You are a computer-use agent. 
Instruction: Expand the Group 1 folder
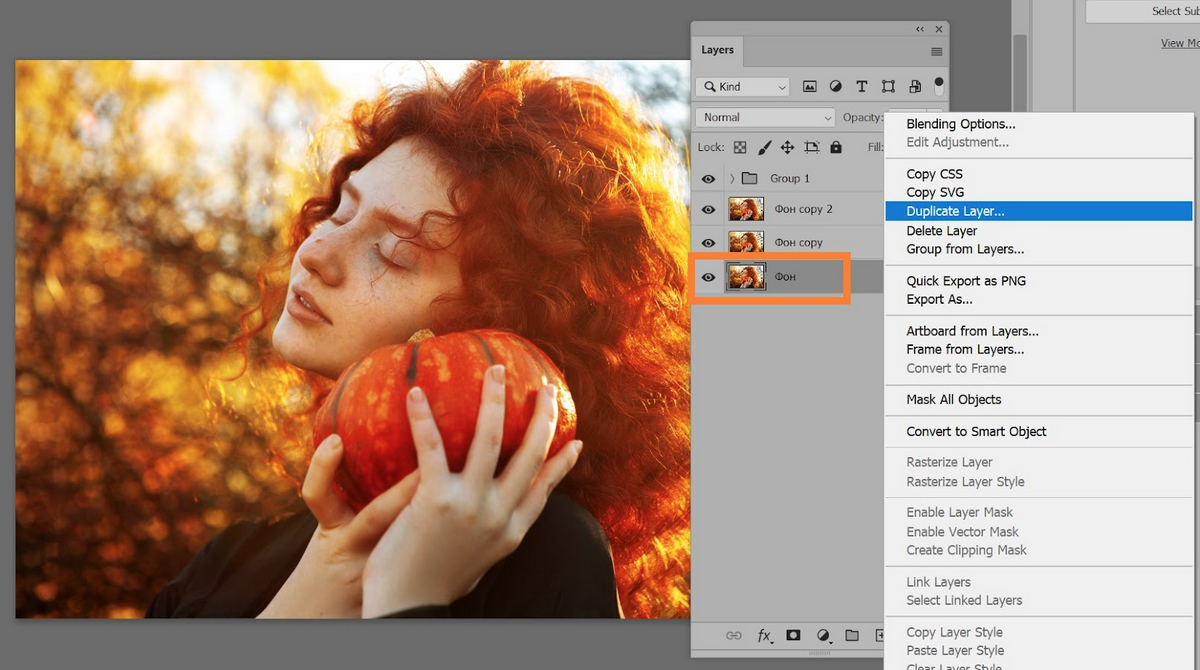[x=733, y=178]
